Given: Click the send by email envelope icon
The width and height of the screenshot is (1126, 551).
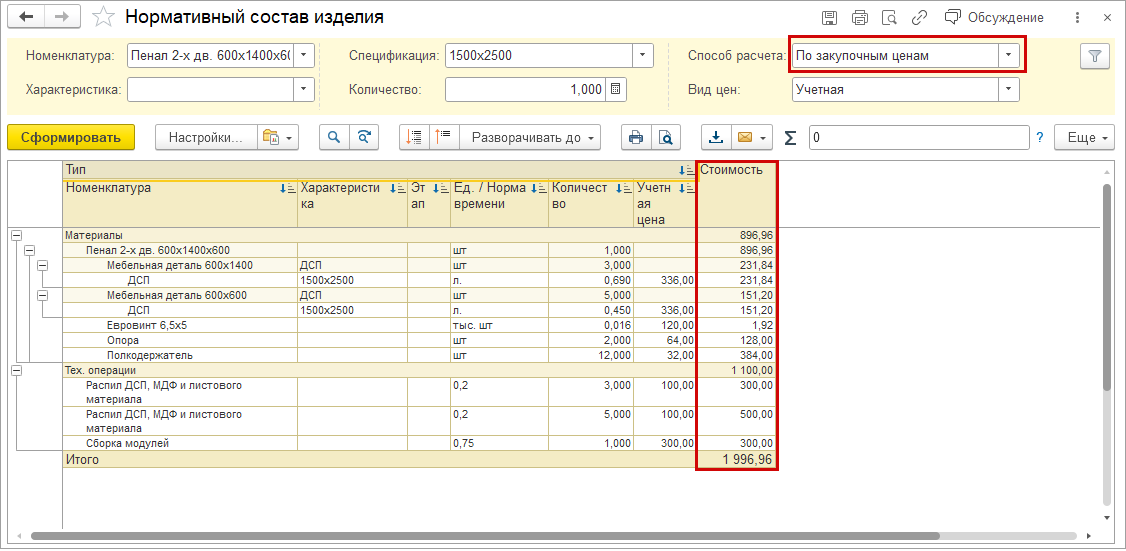Looking at the screenshot, I should coord(744,137).
